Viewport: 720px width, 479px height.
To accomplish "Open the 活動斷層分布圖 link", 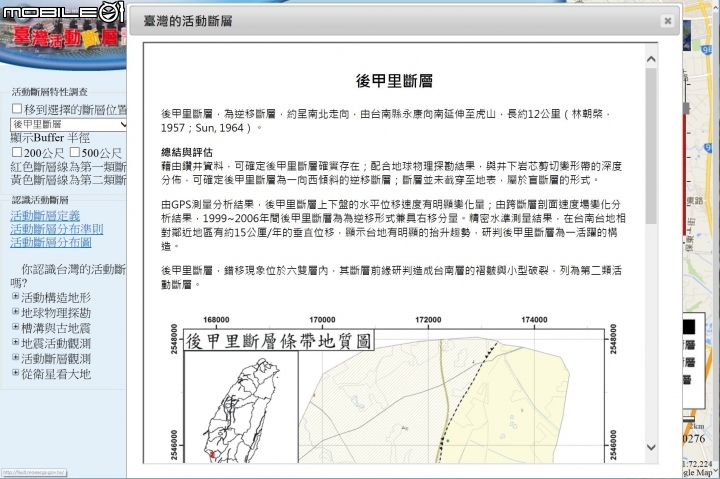I will 51,242.
